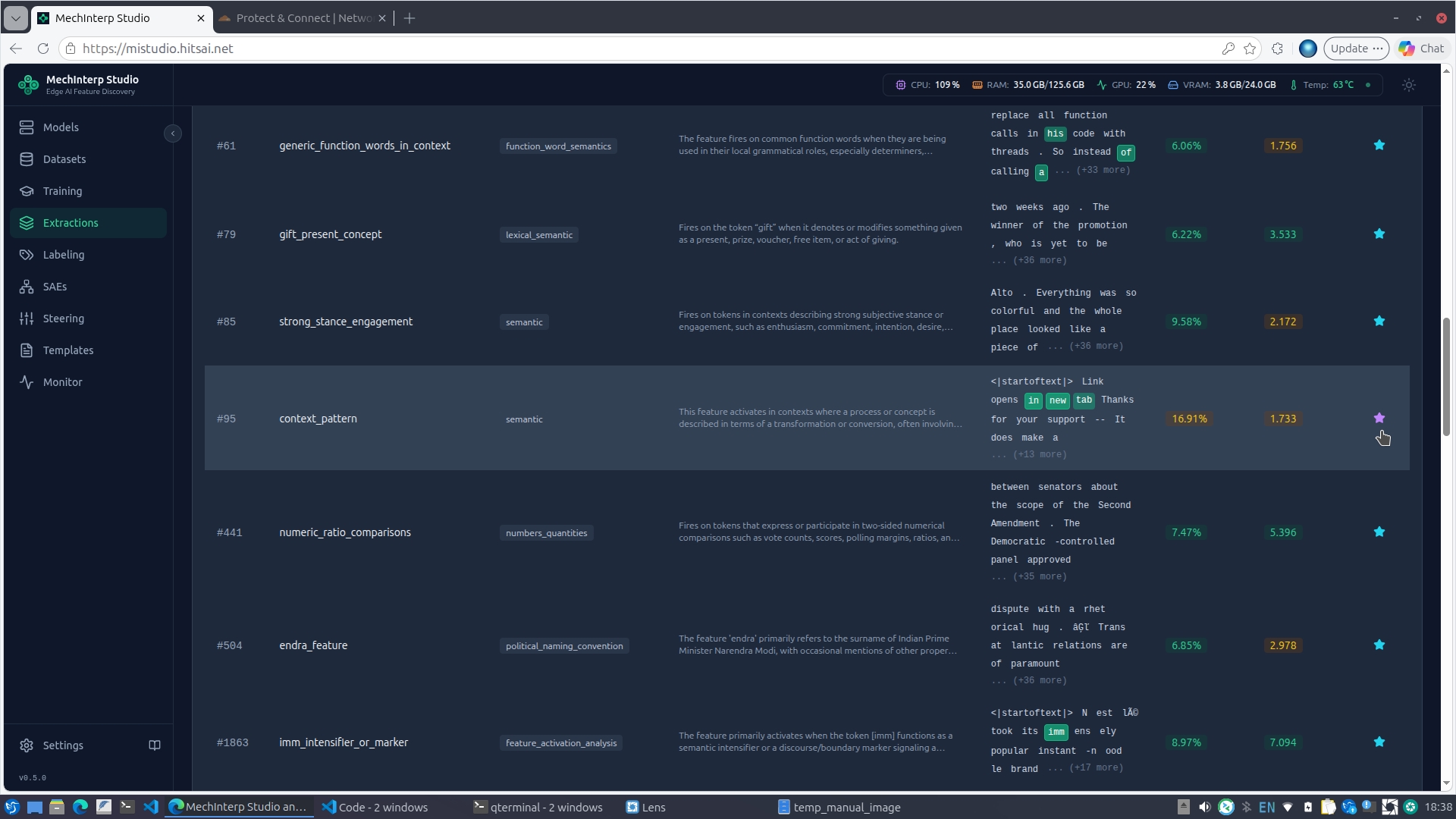Reload the page

tap(43, 49)
